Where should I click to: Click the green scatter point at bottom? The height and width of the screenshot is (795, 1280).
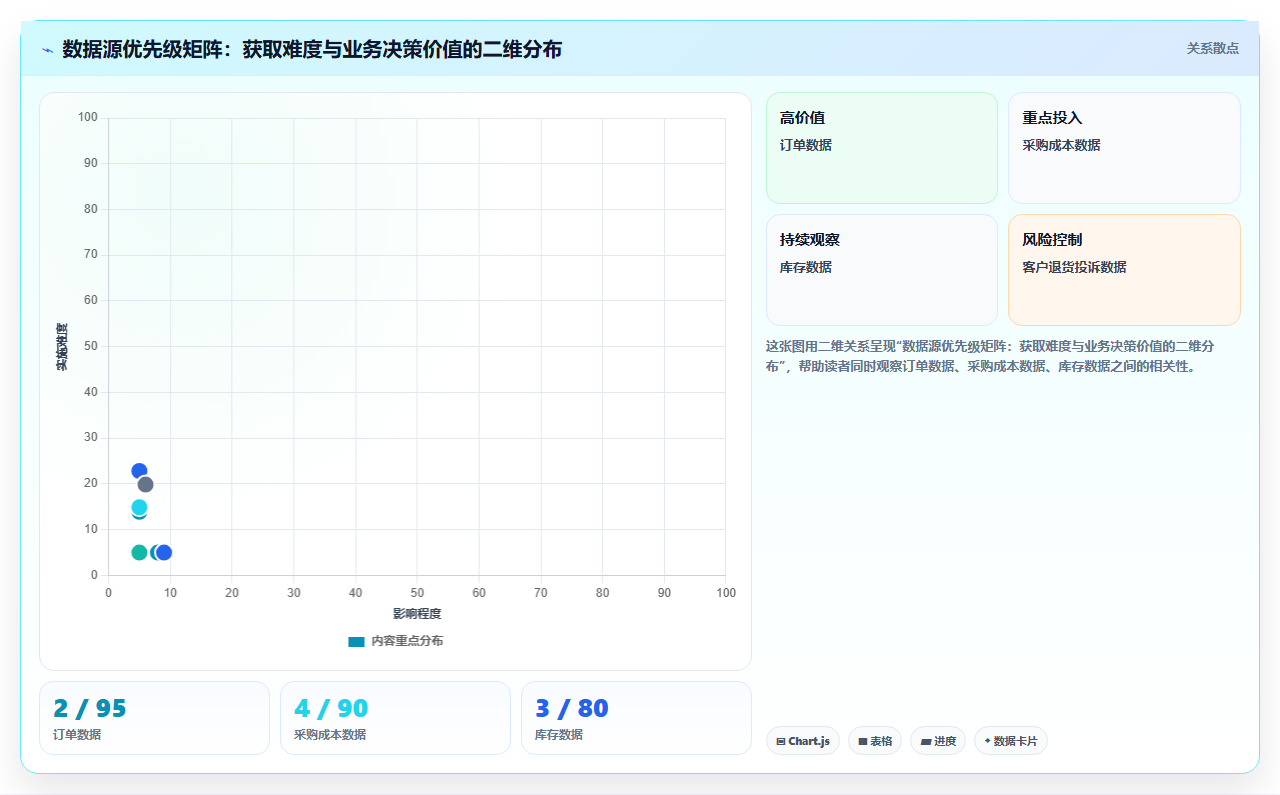(139, 552)
